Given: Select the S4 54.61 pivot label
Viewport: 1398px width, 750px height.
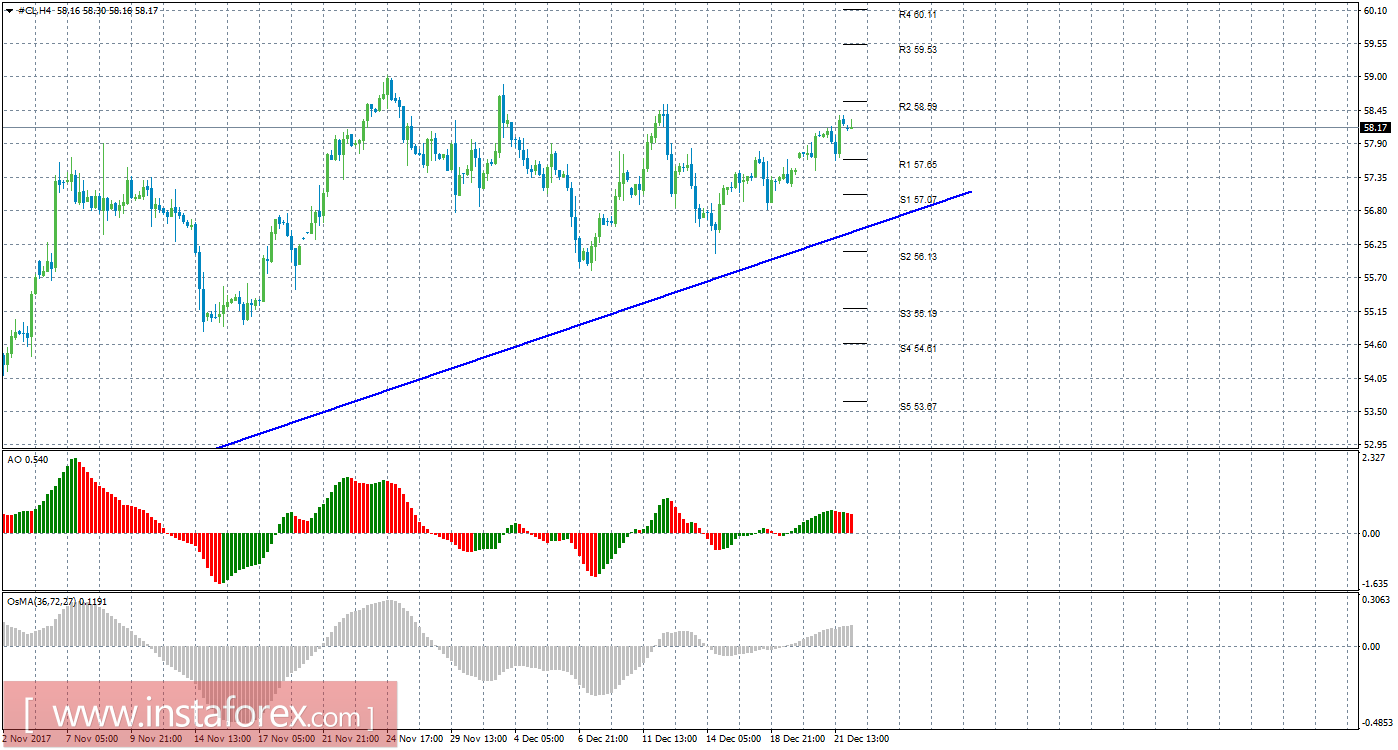Looking at the screenshot, I should click(x=918, y=349).
